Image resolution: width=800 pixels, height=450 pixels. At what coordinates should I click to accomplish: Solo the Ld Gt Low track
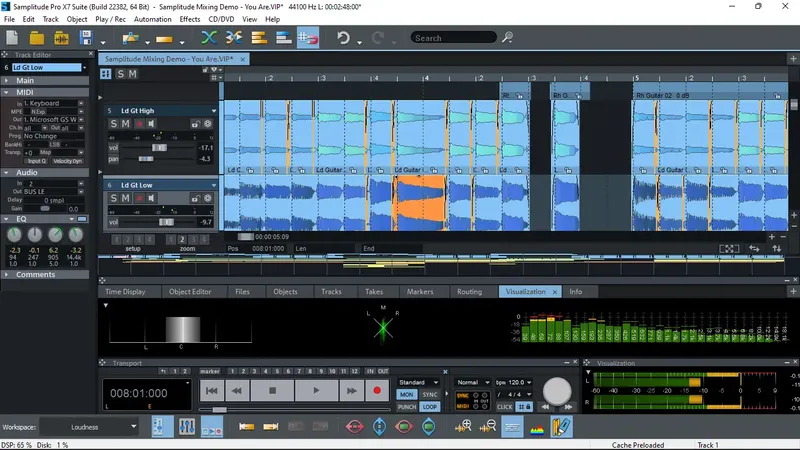point(113,198)
